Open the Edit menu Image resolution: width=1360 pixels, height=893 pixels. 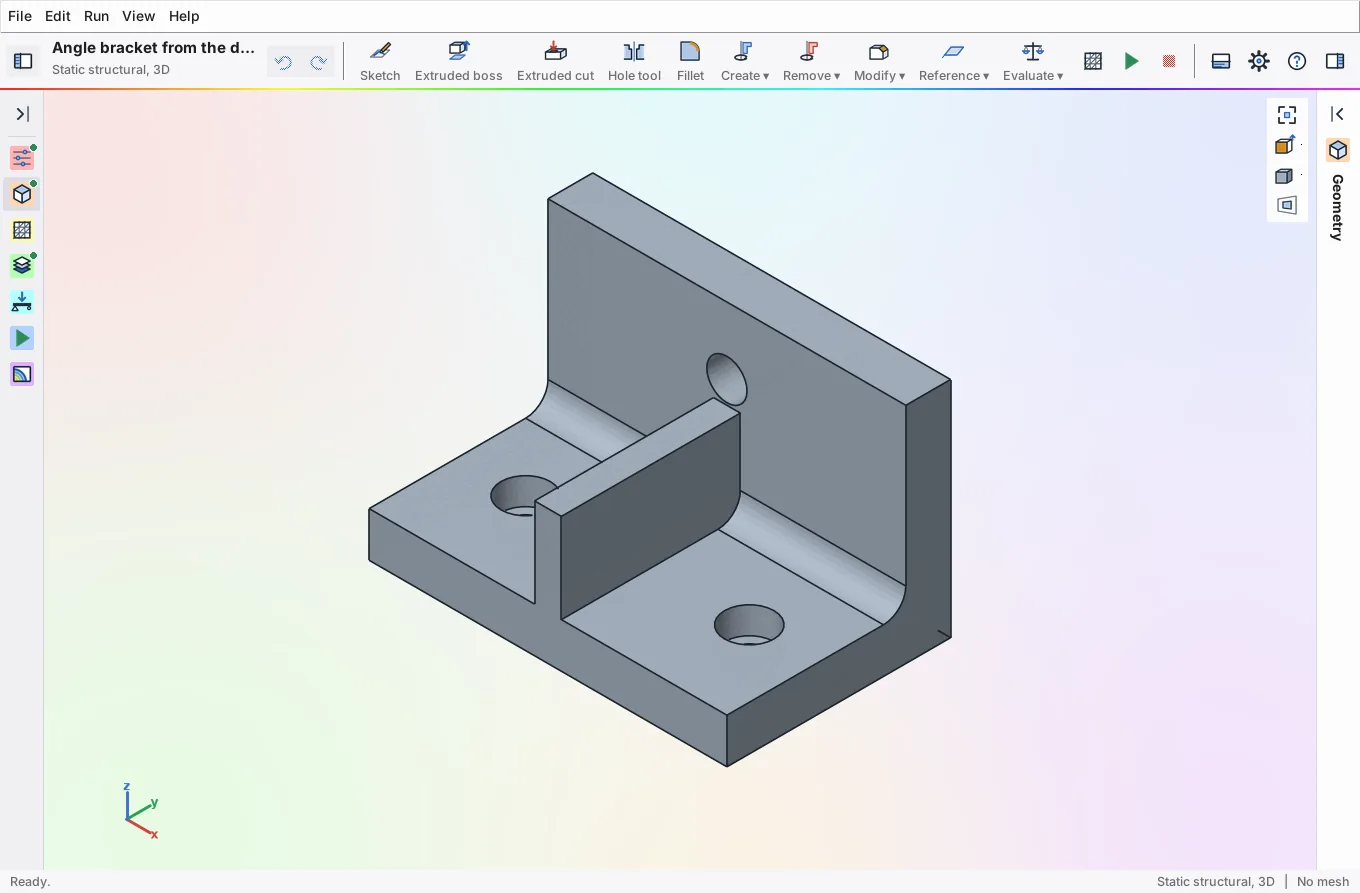pos(58,16)
